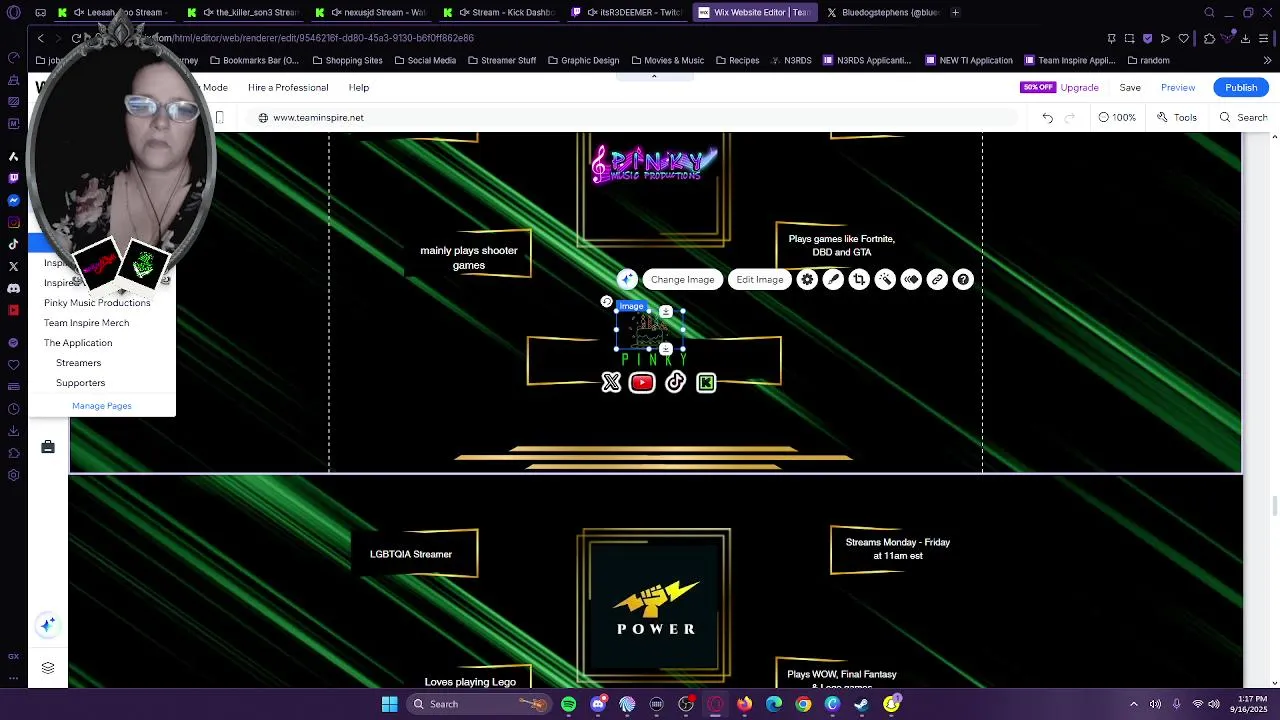Switch to itsR3DEEMER Twitch tab

pos(630,13)
